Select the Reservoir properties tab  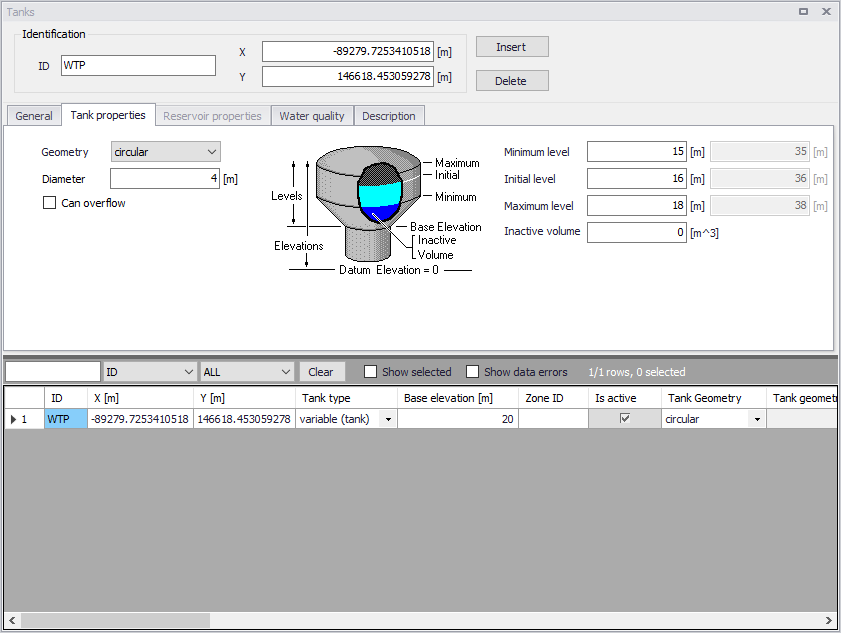pos(212,116)
